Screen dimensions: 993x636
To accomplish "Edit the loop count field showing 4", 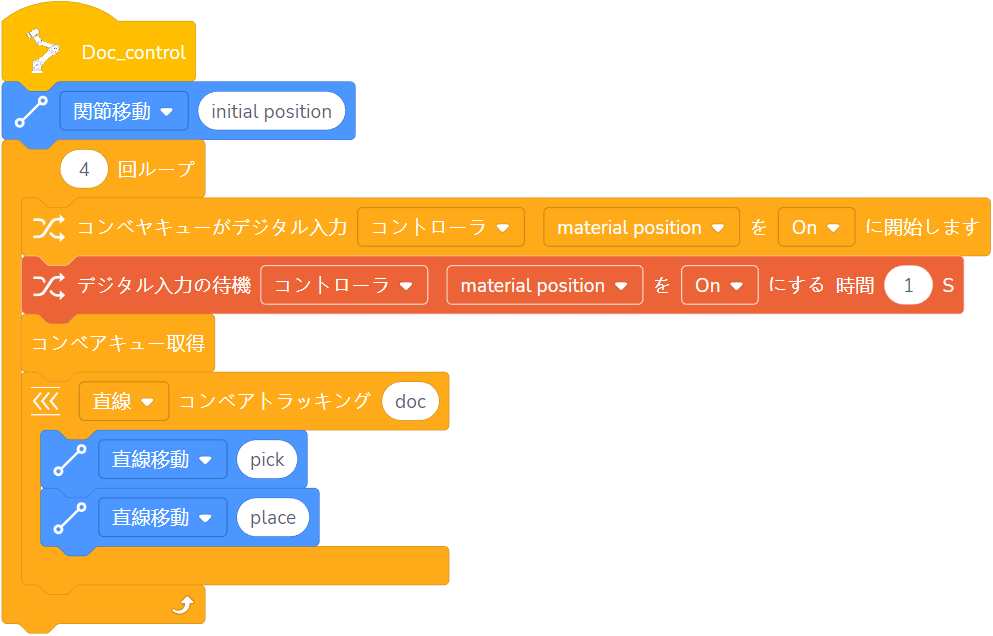I will [84, 170].
